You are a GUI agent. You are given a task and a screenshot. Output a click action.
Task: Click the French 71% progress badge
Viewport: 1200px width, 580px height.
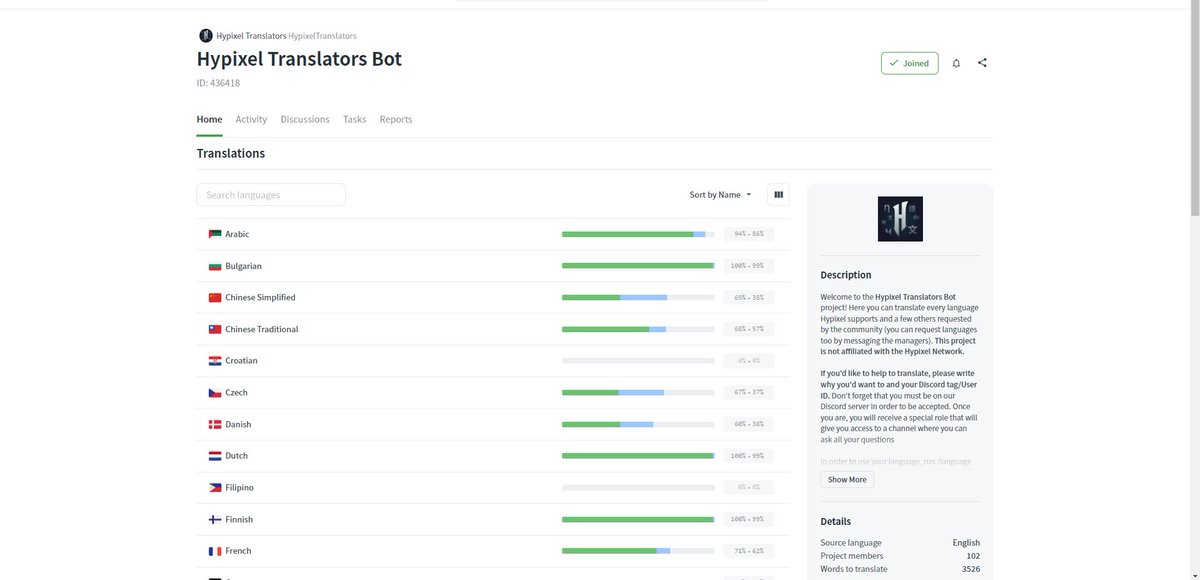[x=749, y=551]
